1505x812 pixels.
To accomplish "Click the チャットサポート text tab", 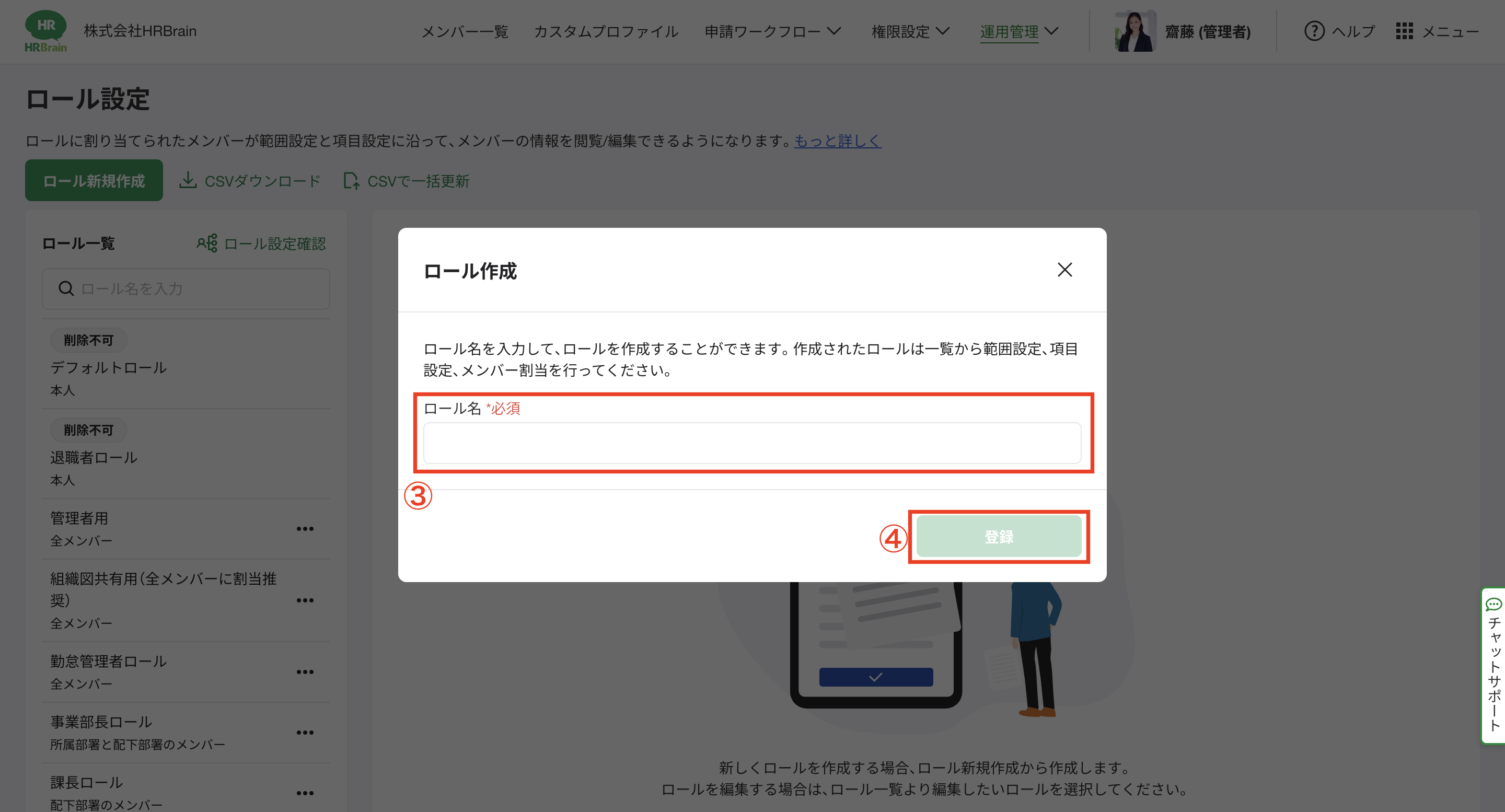I will (x=1494, y=674).
